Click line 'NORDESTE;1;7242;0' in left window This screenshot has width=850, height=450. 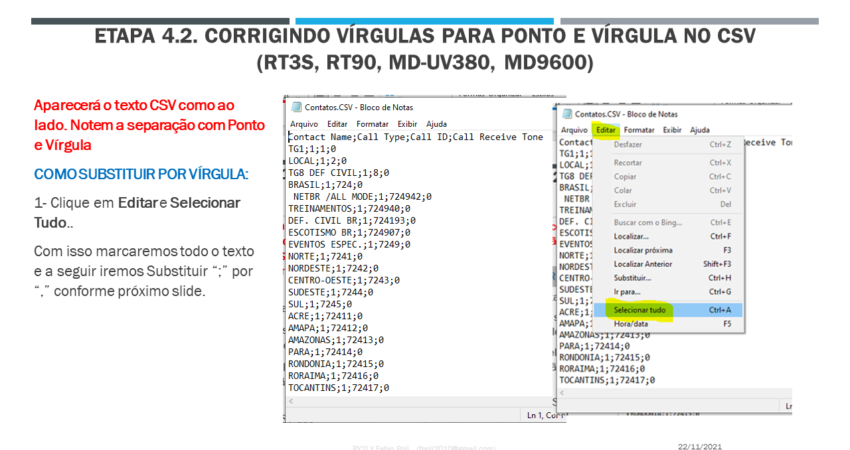[x=333, y=268]
